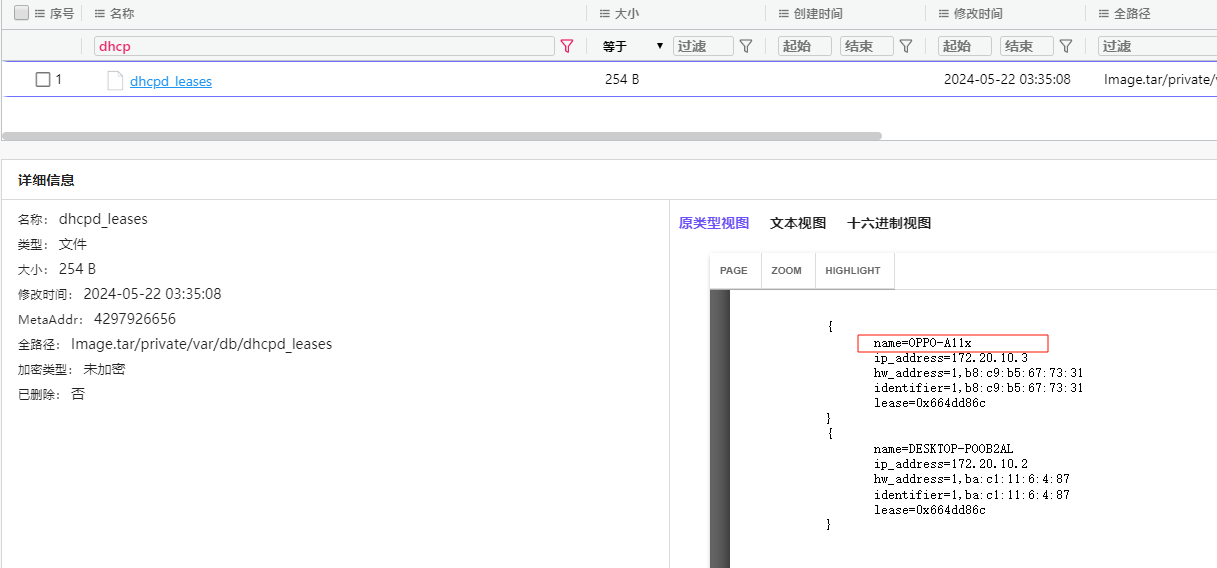Click the modification time filter funnel icon
1217x568 pixels.
[1066, 46]
